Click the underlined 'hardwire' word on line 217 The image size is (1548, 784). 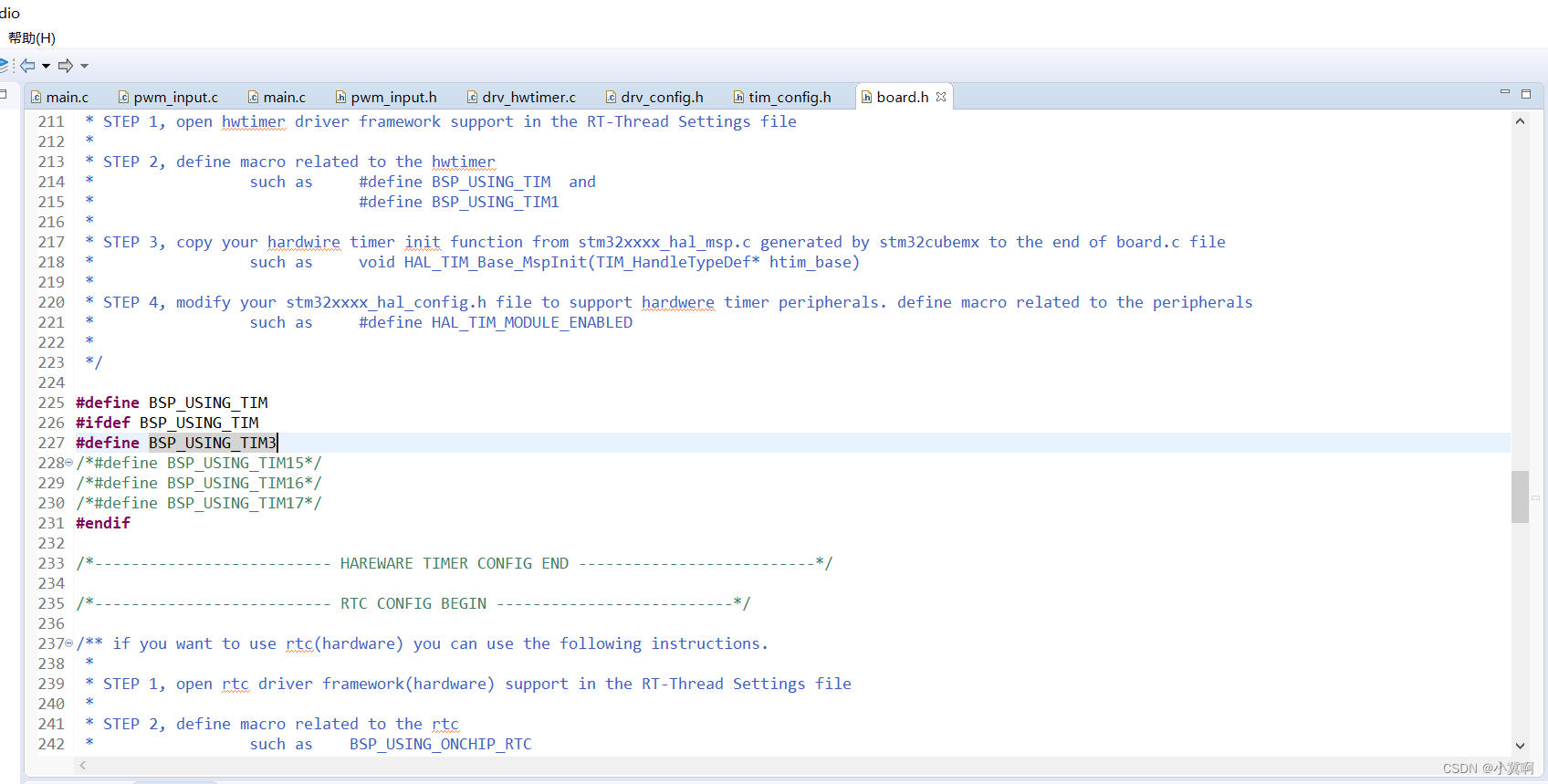(x=304, y=242)
